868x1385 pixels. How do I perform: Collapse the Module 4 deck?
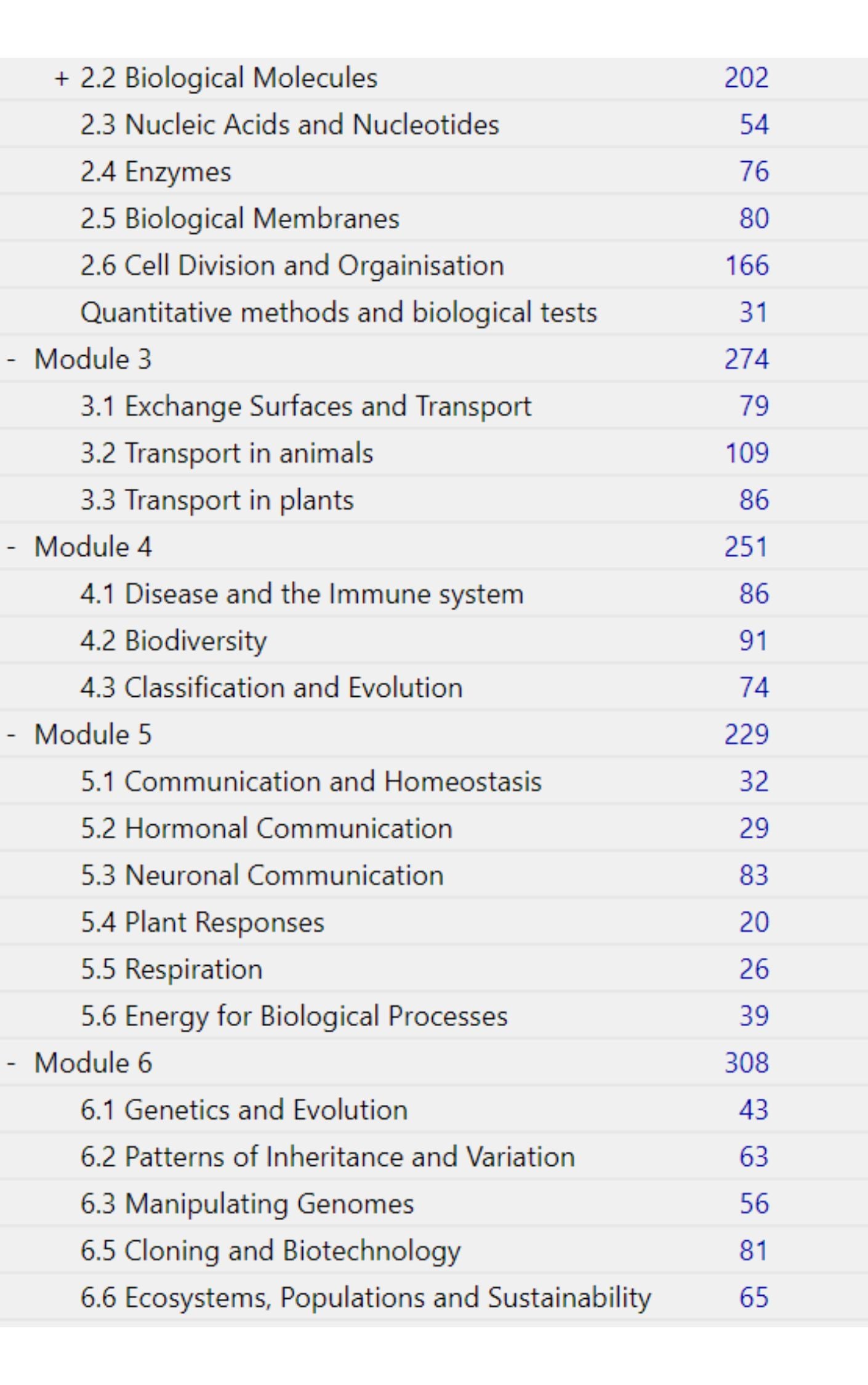click(x=11, y=547)
